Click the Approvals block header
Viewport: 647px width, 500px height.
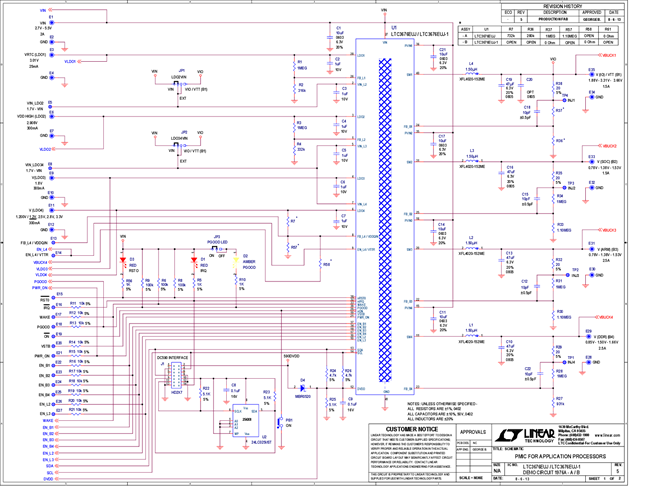(475, 432)
